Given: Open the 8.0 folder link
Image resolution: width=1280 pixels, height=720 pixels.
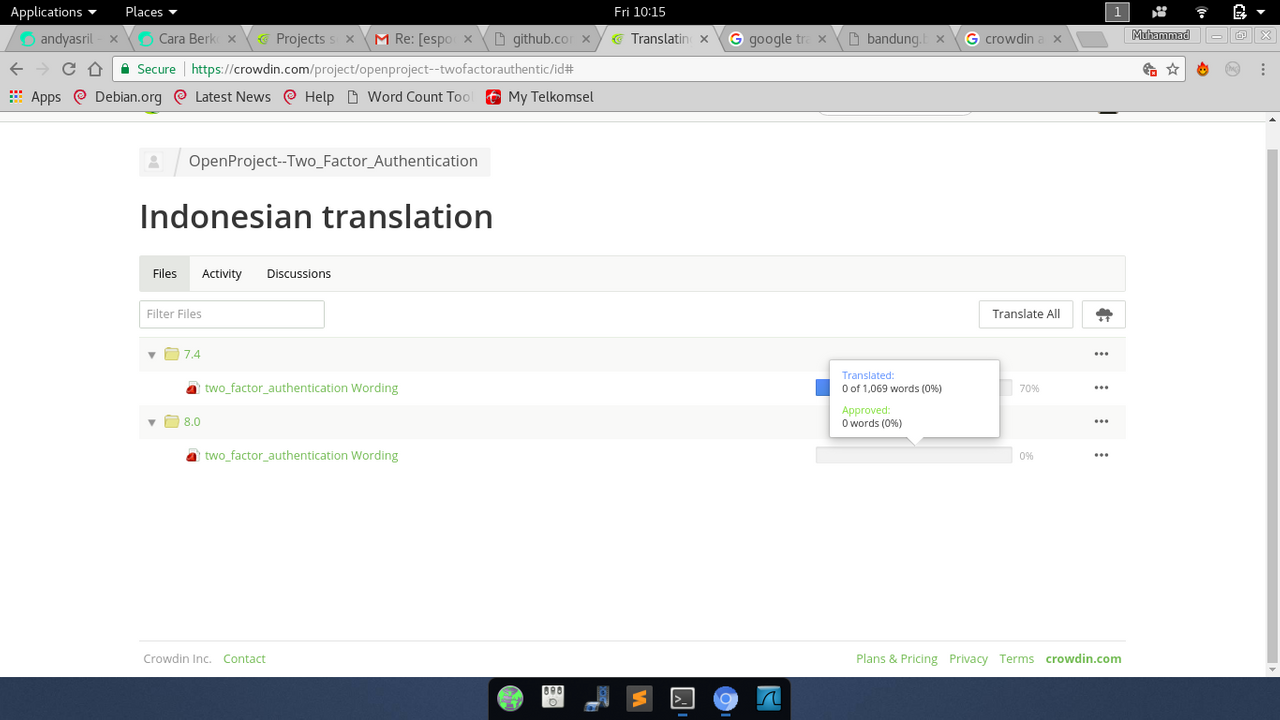Looking at the screenshot, I should pos(192,422).
